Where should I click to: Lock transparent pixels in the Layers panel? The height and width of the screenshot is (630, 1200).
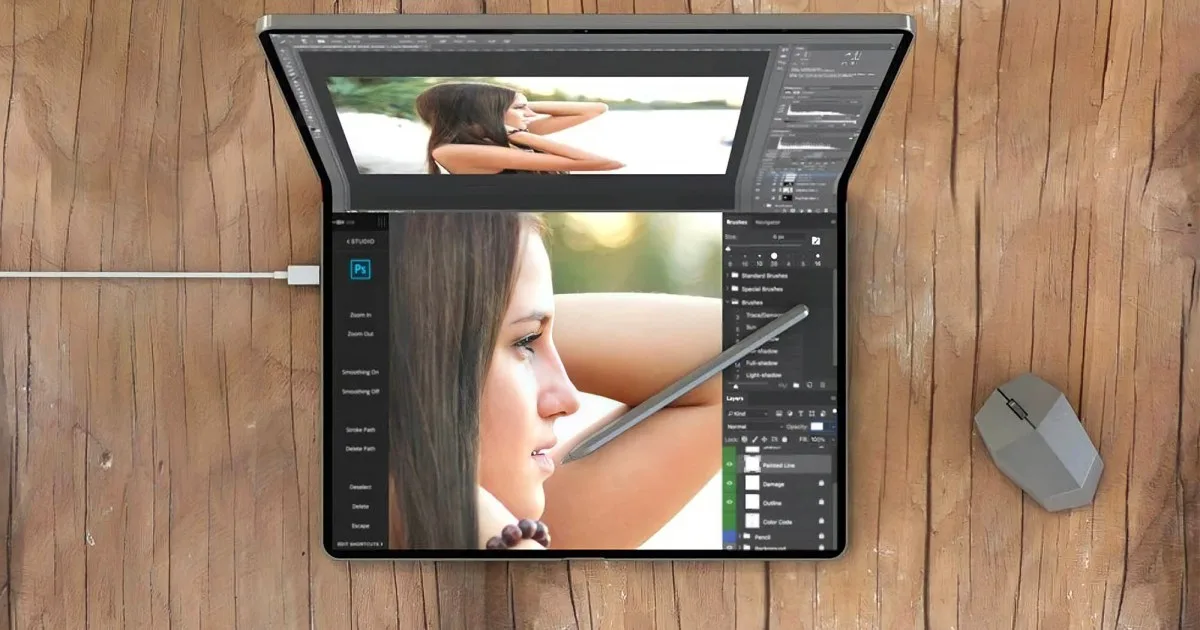click(x=743, y=439)
